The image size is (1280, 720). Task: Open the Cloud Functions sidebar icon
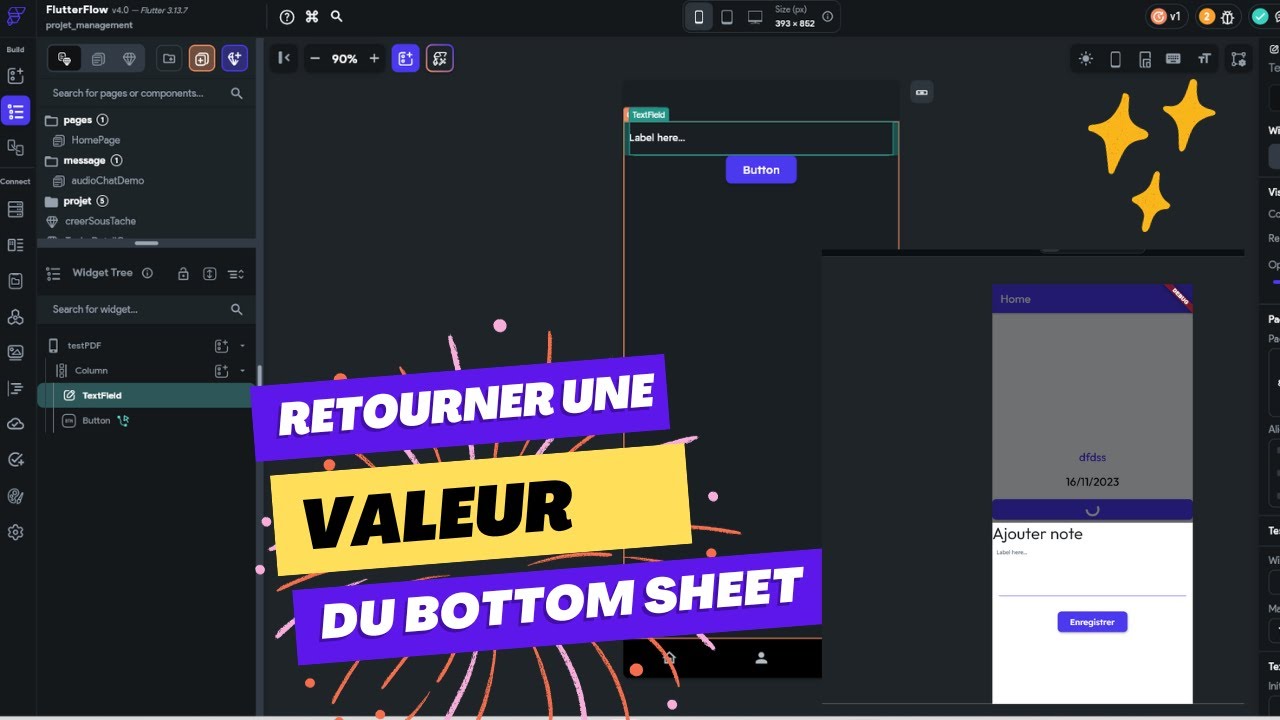pos(15,424)
